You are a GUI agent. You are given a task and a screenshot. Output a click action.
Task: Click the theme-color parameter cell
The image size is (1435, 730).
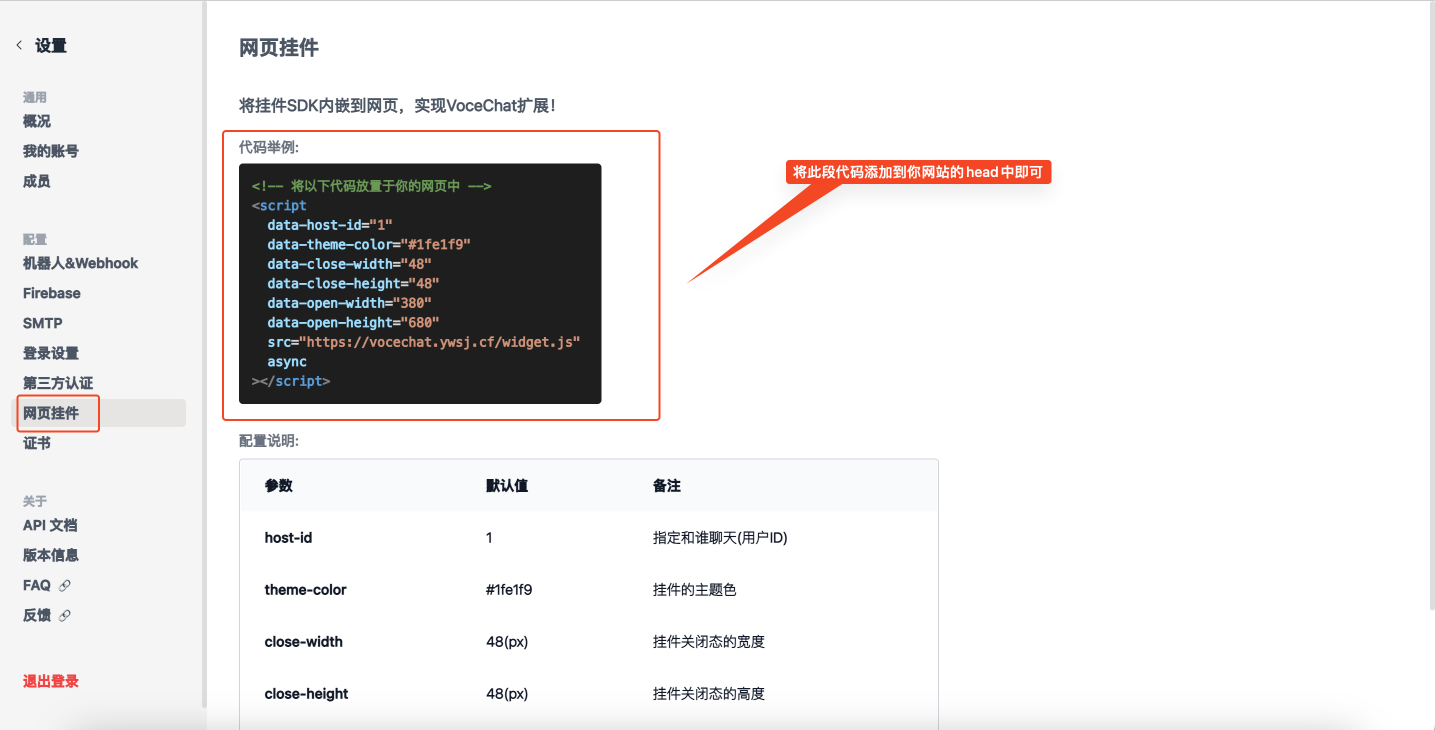pyautogui.click(x=306, y=589)
